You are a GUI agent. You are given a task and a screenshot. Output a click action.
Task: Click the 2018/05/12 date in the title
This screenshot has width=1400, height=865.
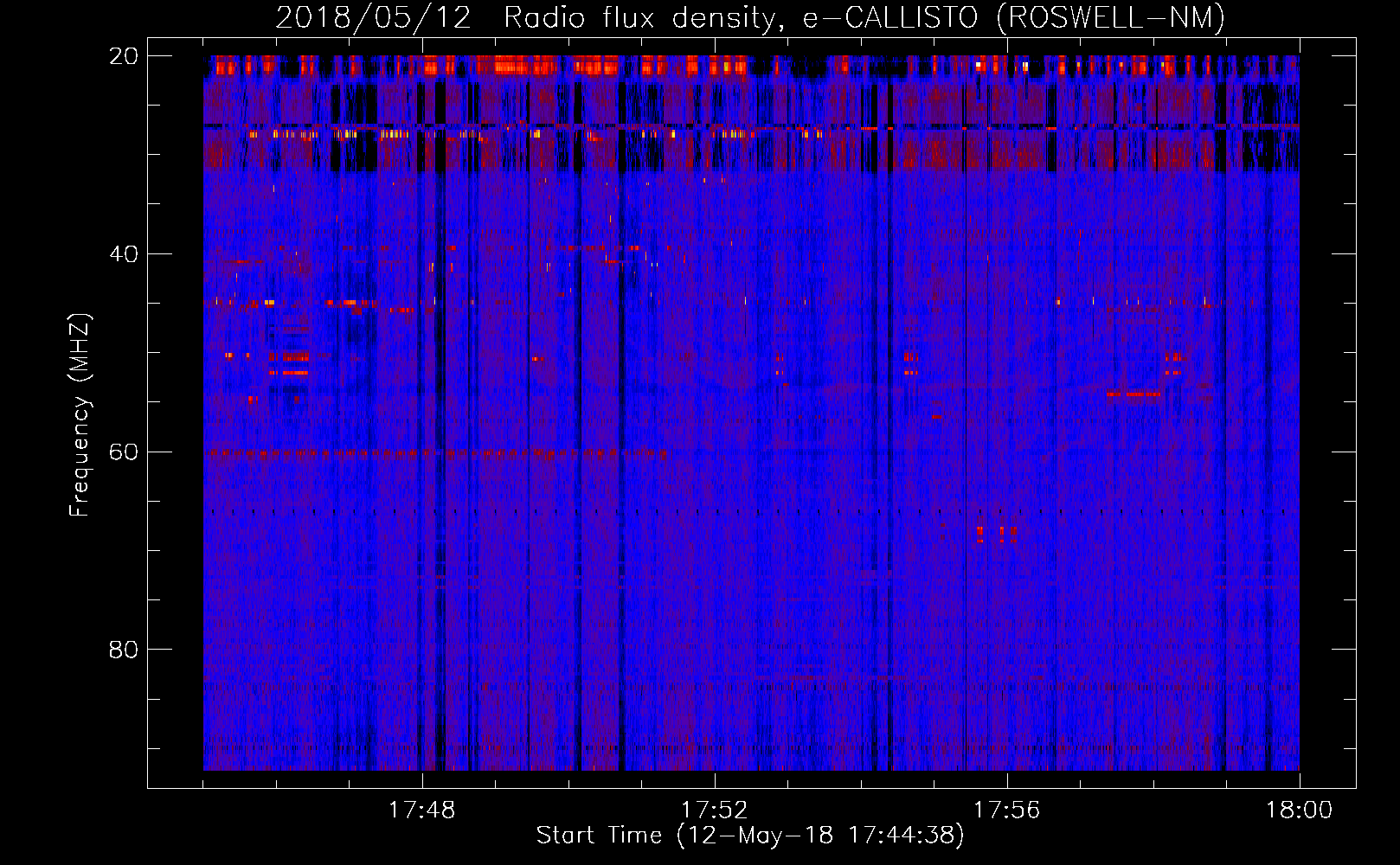(373, 18)
